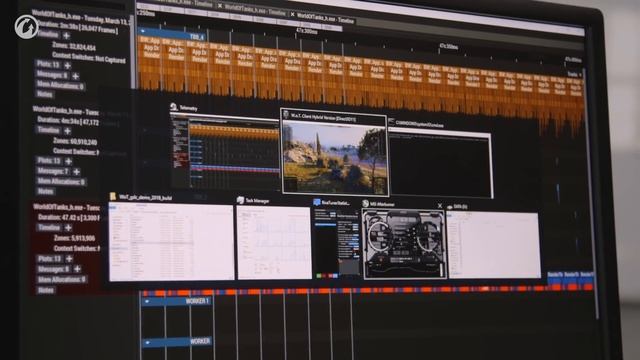Select text 'Zones: 5,913,906'
This screenshot has width=640, height=360.
74,238
